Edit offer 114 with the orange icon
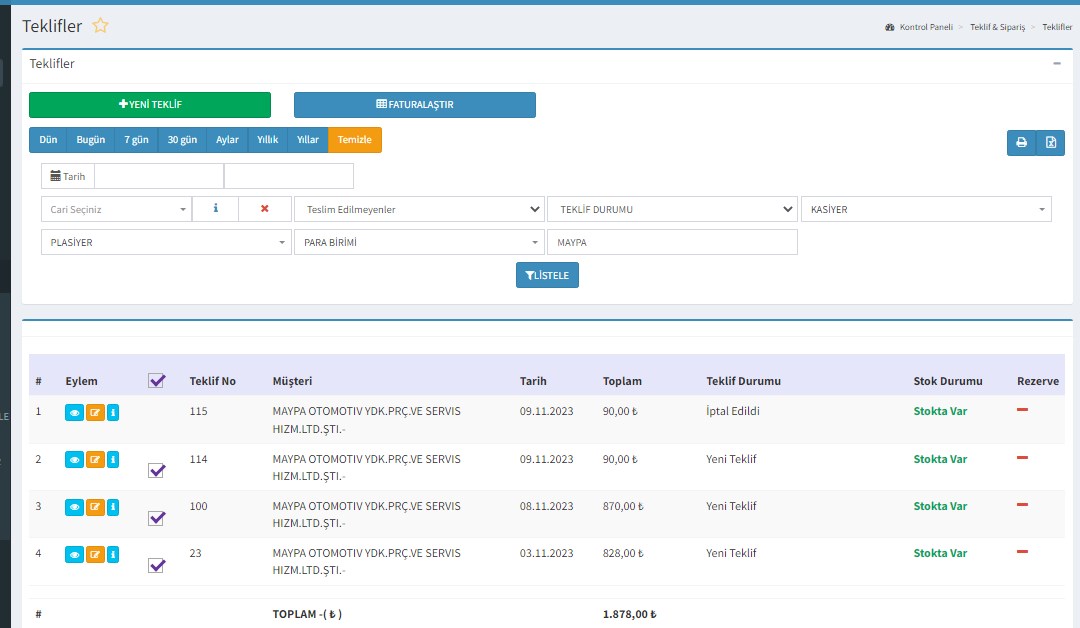 95,460
